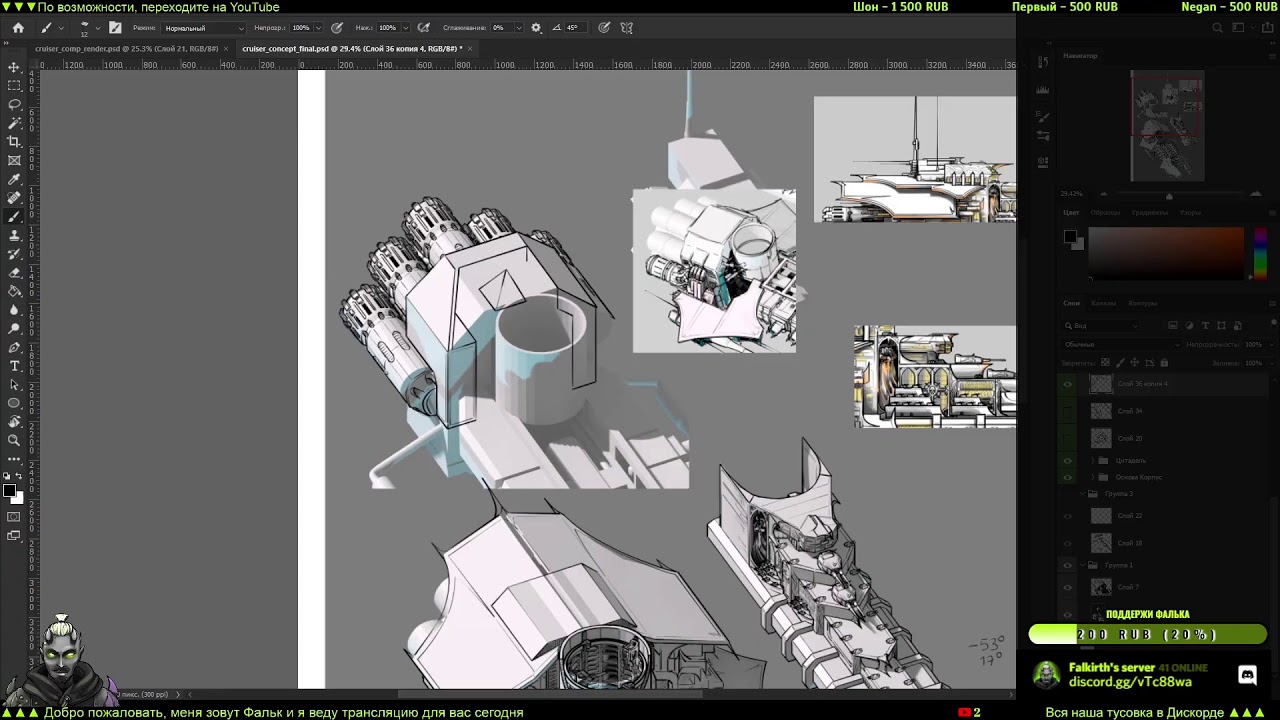
Task: Open the brush blend mode dropdown
Action: click(204, 28)
